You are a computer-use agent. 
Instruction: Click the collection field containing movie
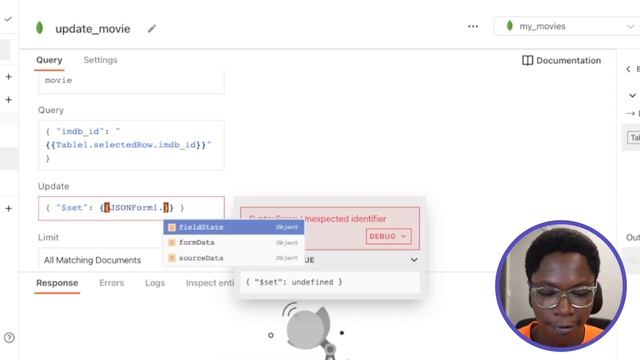(131, 81)
